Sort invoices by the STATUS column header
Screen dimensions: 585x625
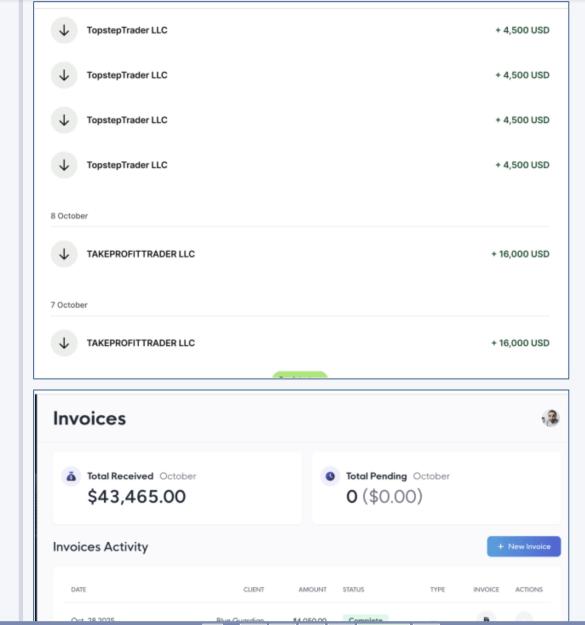[353, 590]
